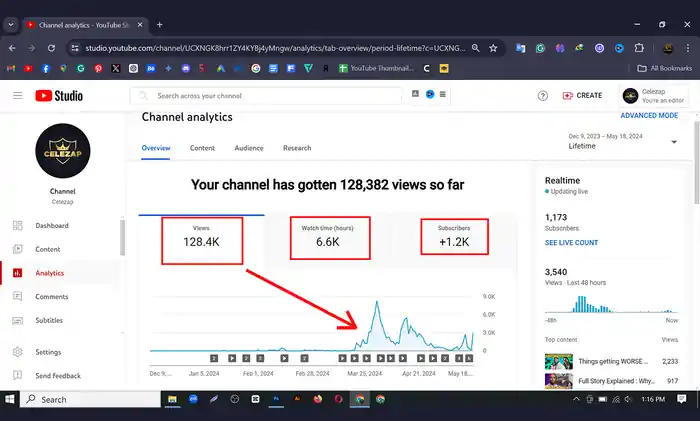Click SEE LIVE COUNT link

tap(571, 242)
